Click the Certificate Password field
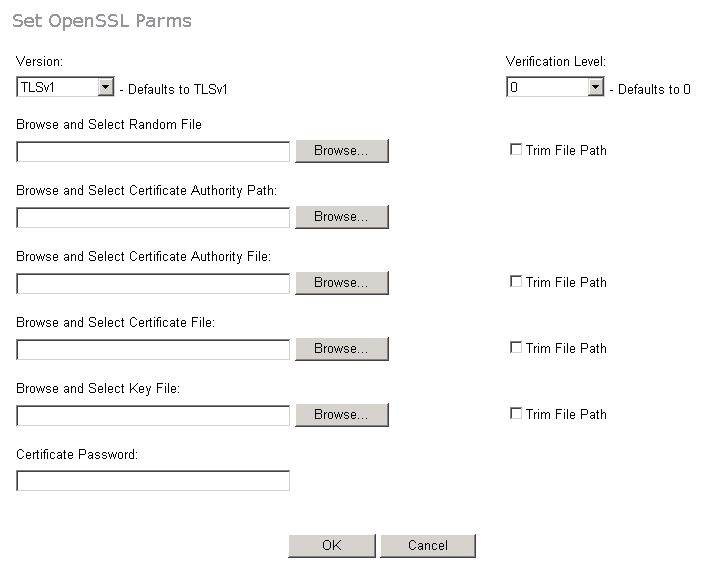 click(x=153, y=482)
